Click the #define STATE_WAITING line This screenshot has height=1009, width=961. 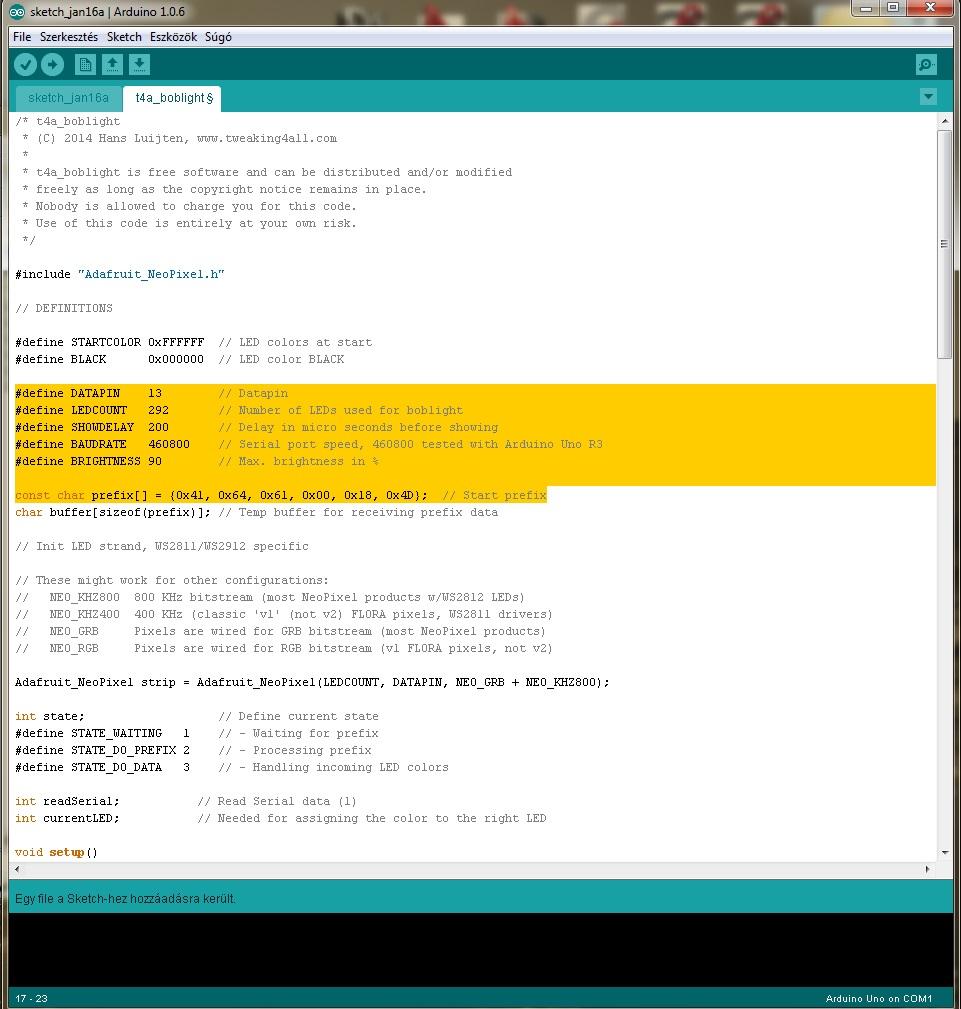tap(196, 733)
